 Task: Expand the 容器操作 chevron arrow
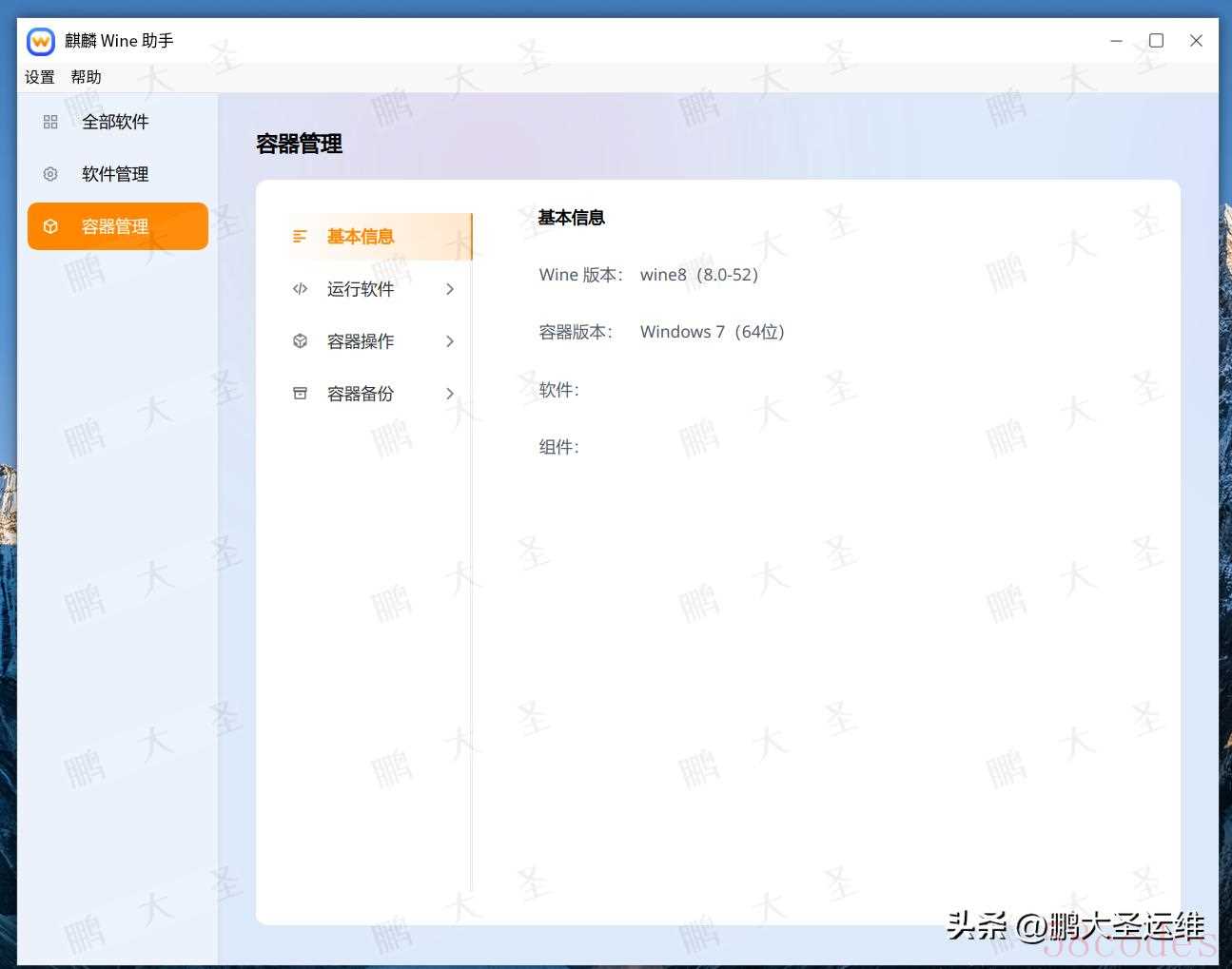(450, 341)
